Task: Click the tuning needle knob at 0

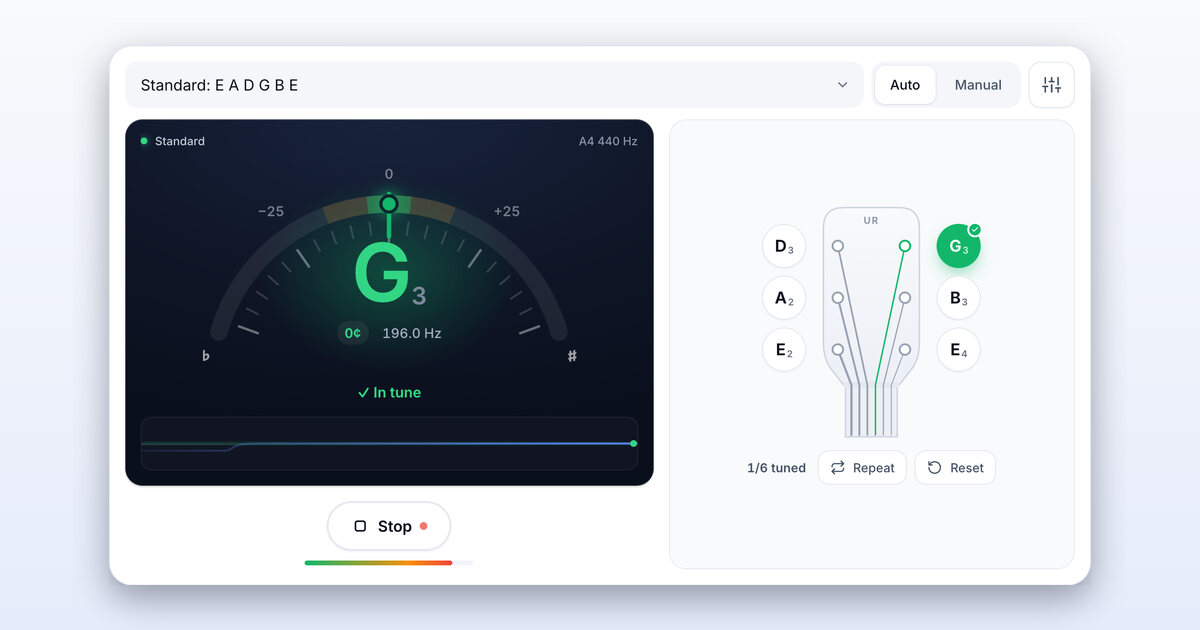Action: coord(389,204)
